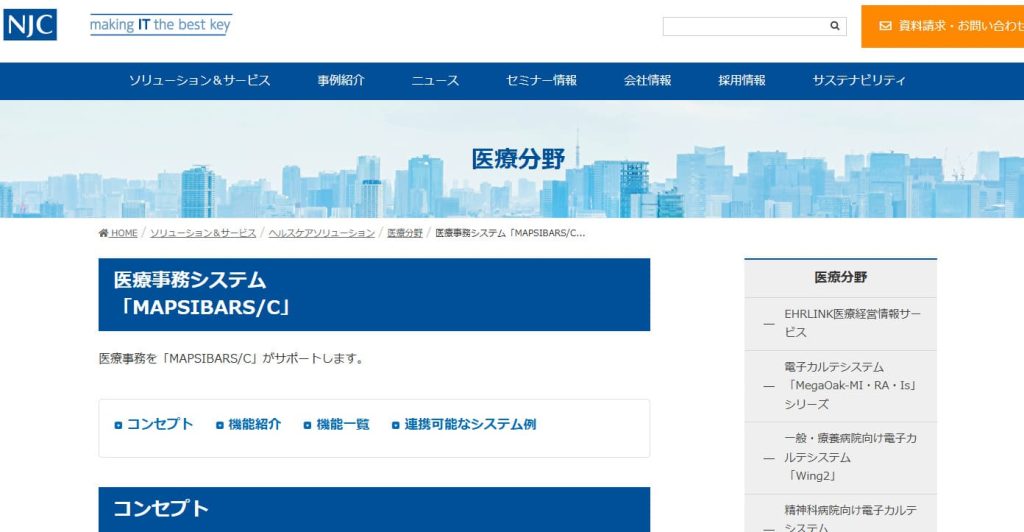Click the 医療分野 banner title

coord(519,159)
